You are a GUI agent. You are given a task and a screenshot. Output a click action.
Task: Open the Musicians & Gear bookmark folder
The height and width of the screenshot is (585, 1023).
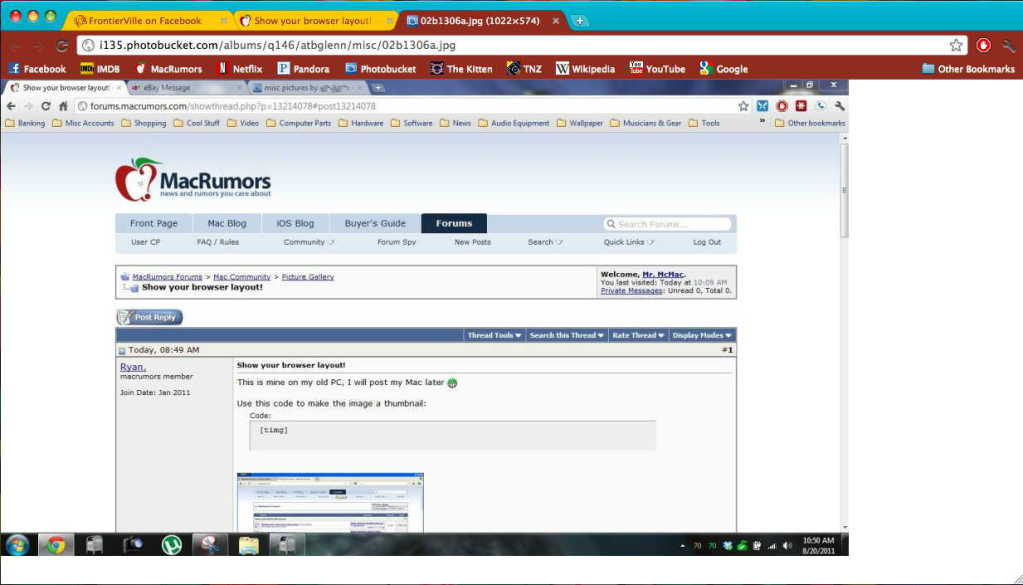pos(646,123)
